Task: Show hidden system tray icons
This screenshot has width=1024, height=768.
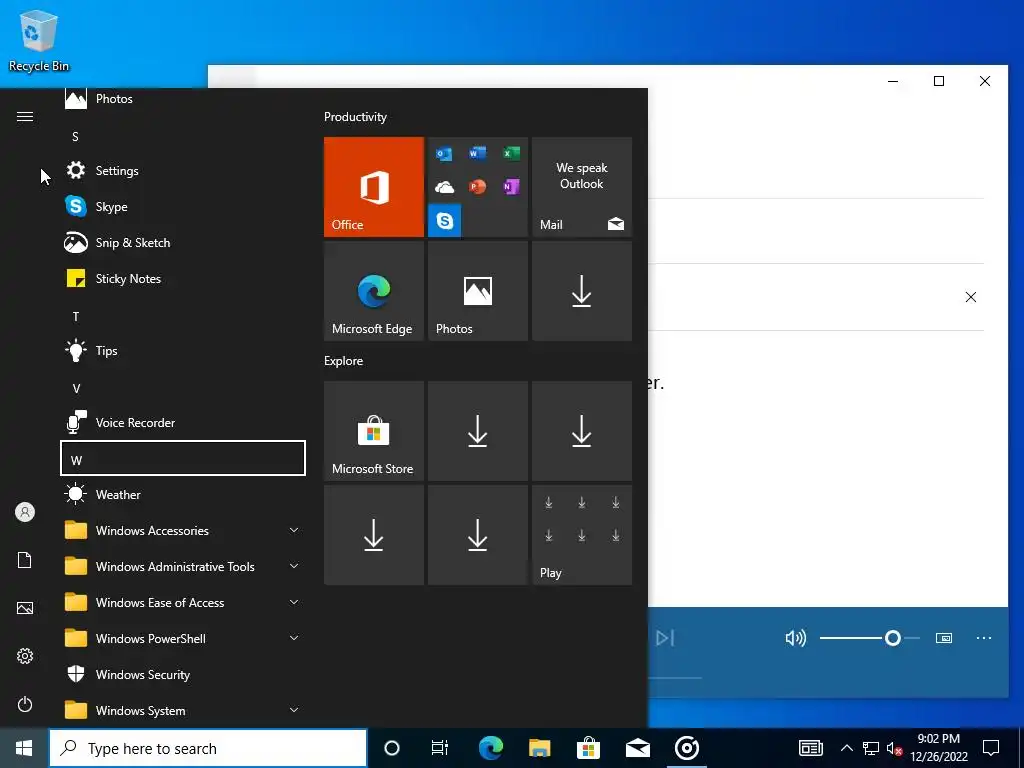Action: 846,748
